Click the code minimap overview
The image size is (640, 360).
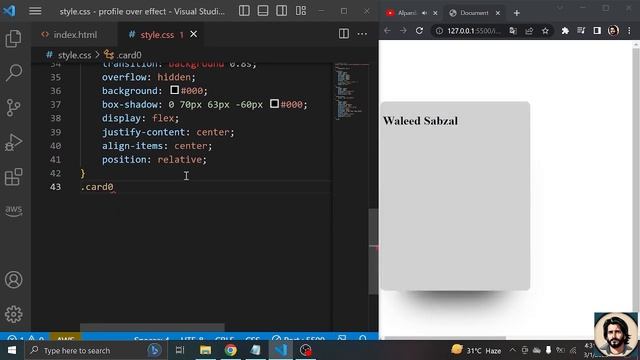(x=351, y=91)
